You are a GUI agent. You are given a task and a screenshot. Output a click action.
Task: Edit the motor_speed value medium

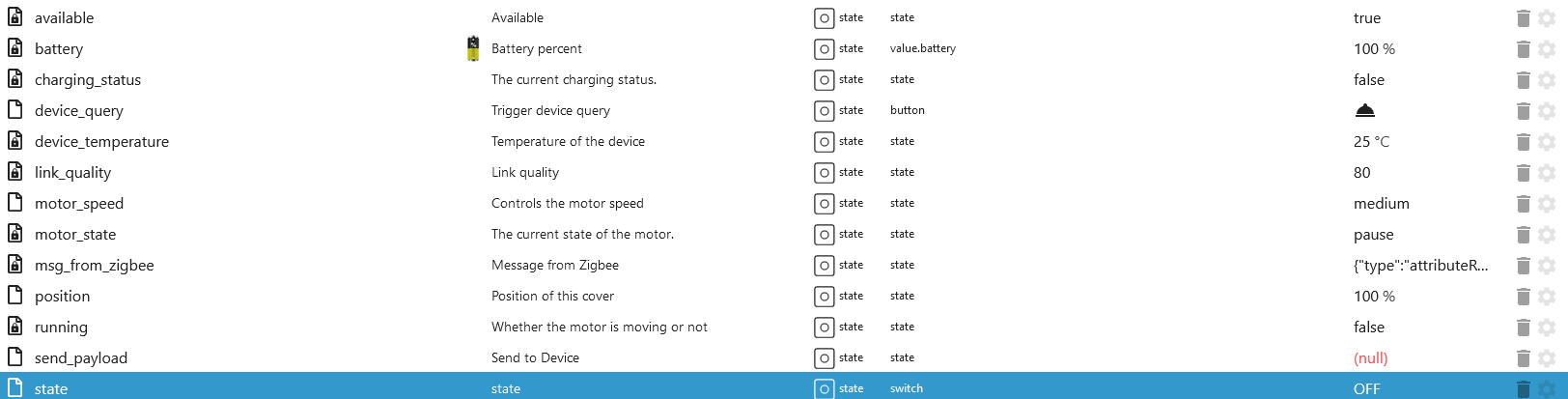pyautogui.click(x=1381, y=204)
